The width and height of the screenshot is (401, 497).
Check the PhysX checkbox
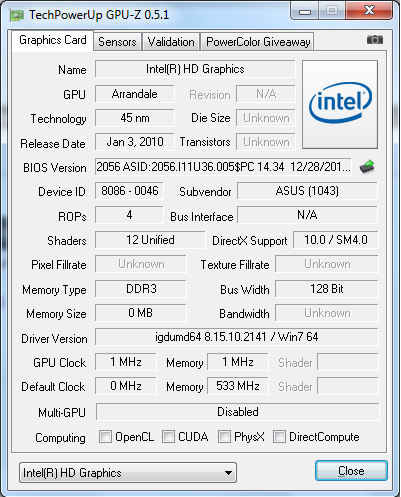coord(224,436)
